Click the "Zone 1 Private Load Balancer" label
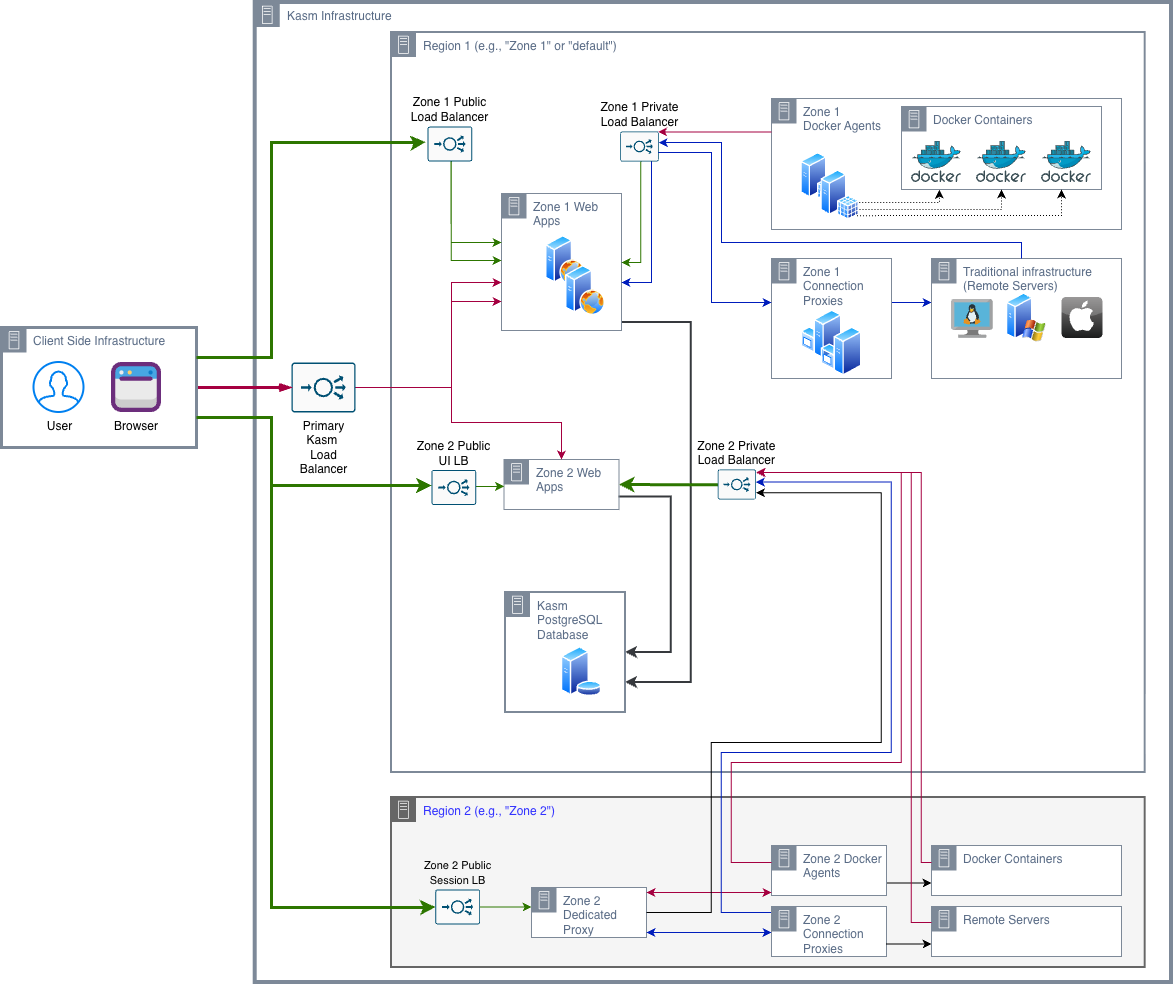This screenshot has width=1174, height=984. click(639, 115)
